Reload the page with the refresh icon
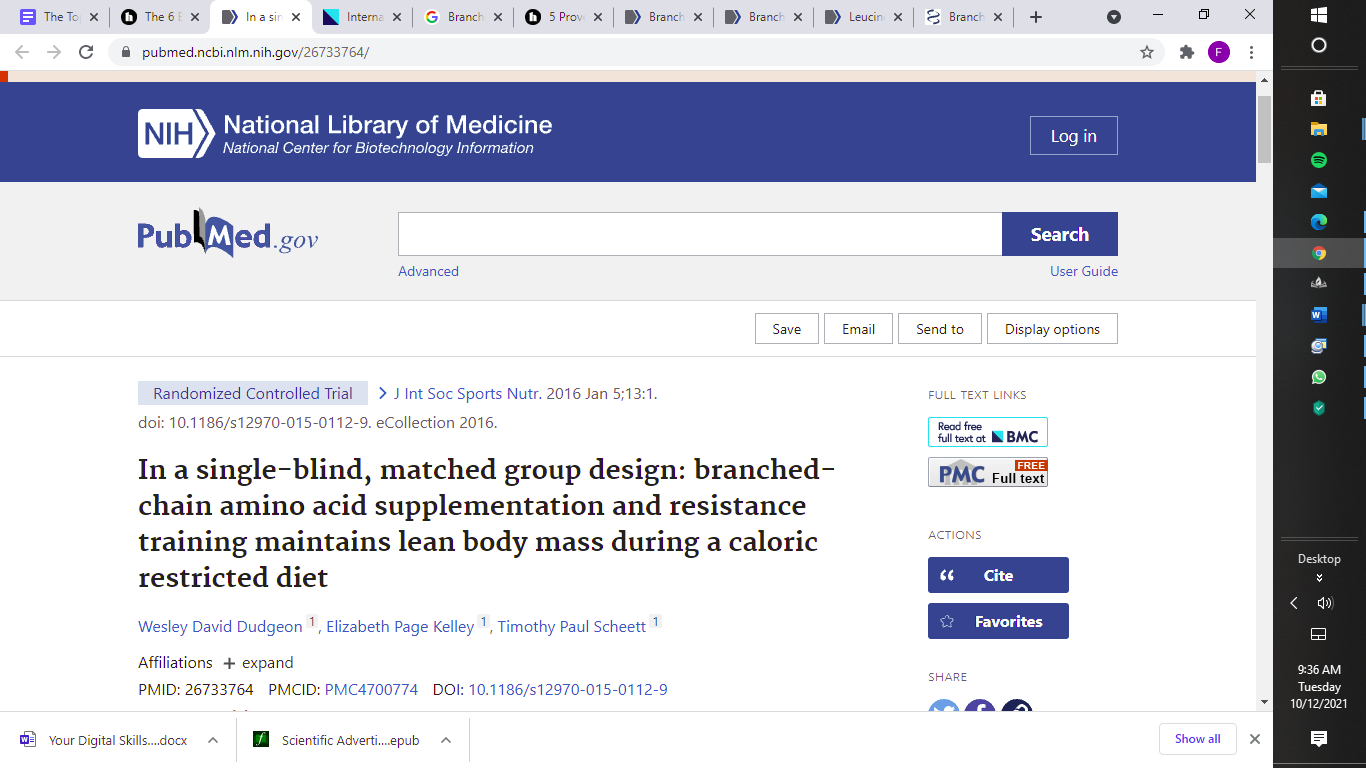1366x768 pixels. click(86, 52)
